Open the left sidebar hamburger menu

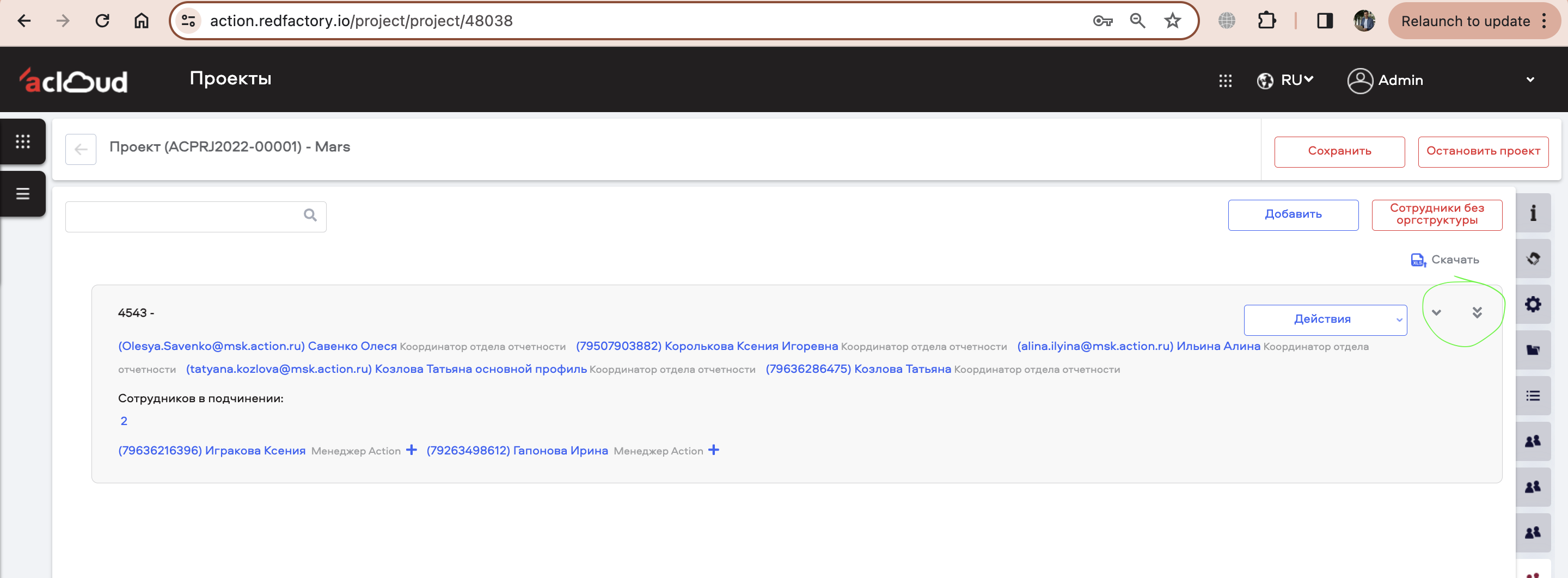(22, 193)
